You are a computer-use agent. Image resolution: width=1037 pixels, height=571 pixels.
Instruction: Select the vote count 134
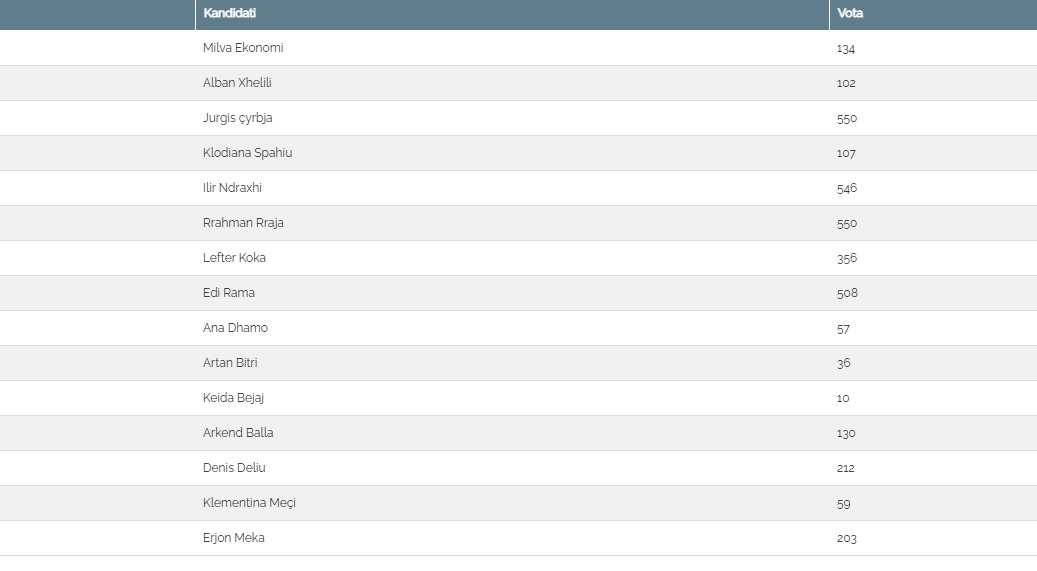[846, 48]
